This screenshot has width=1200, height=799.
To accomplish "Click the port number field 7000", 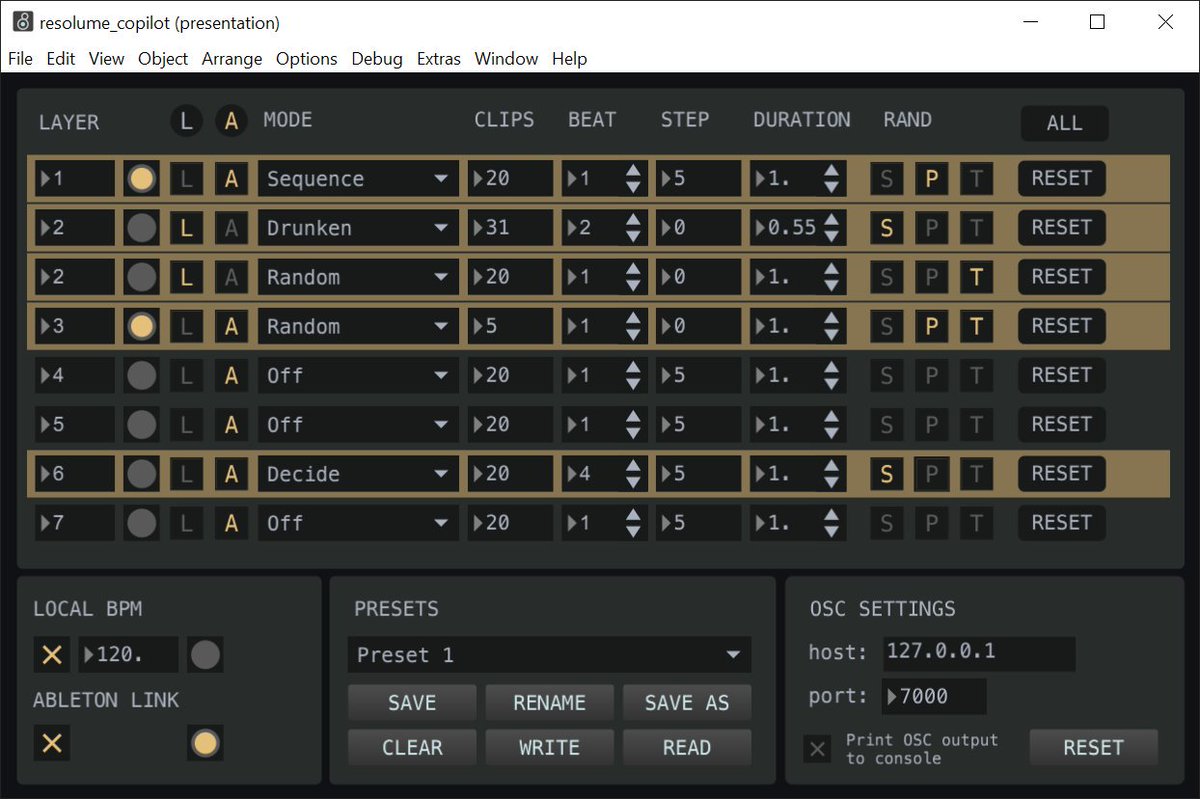I will [934, 697].
